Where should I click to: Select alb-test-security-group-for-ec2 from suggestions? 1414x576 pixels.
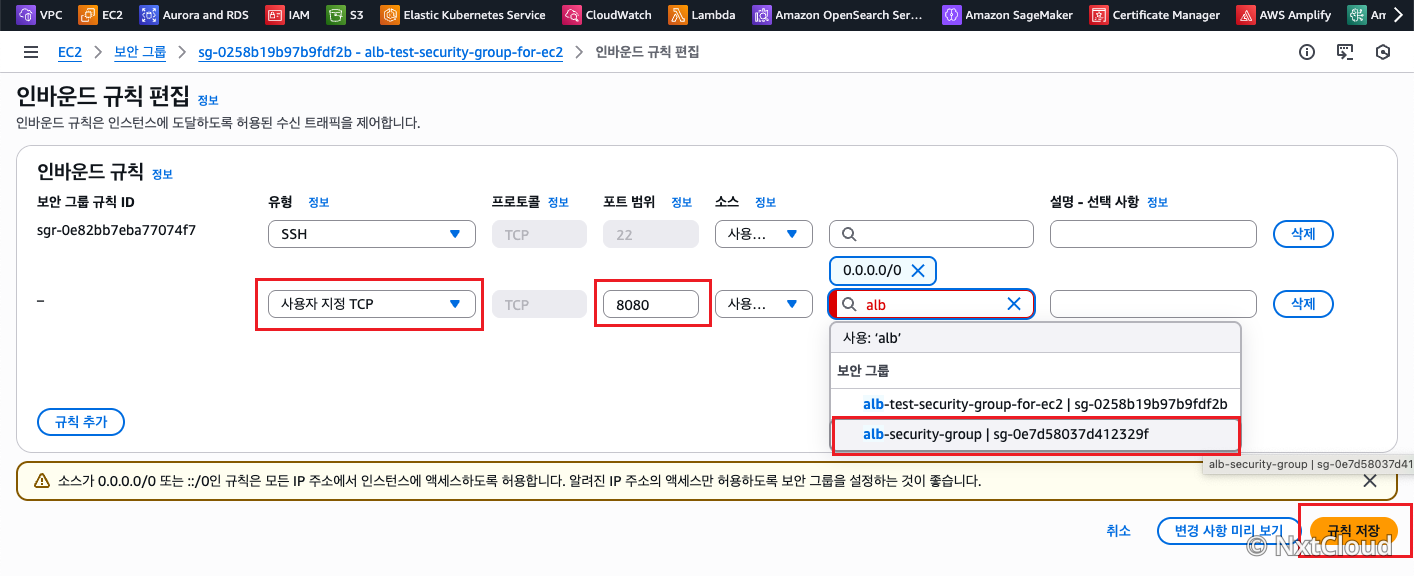pos(1036,404)
